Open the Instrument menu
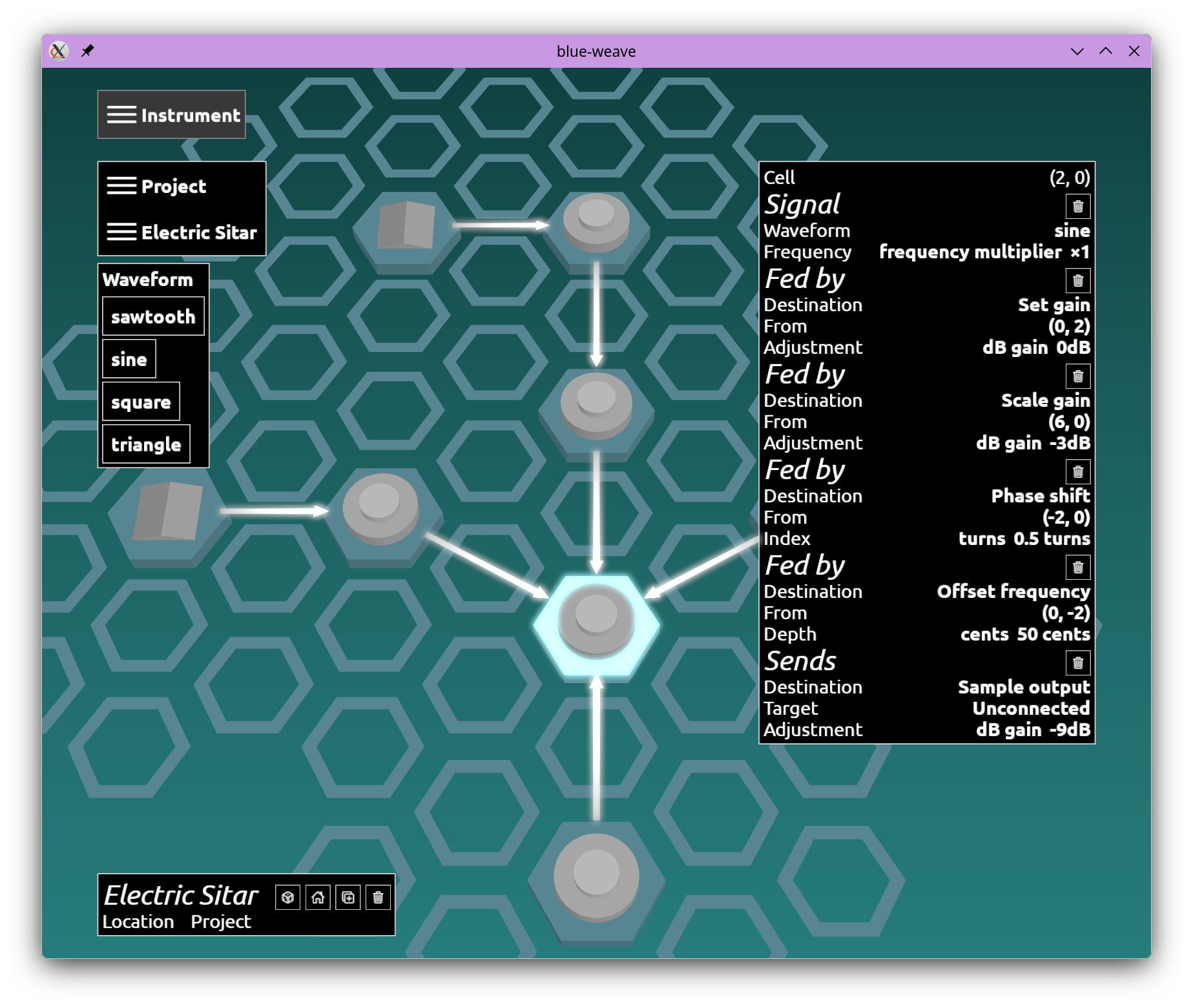 (x=172, y=115)
